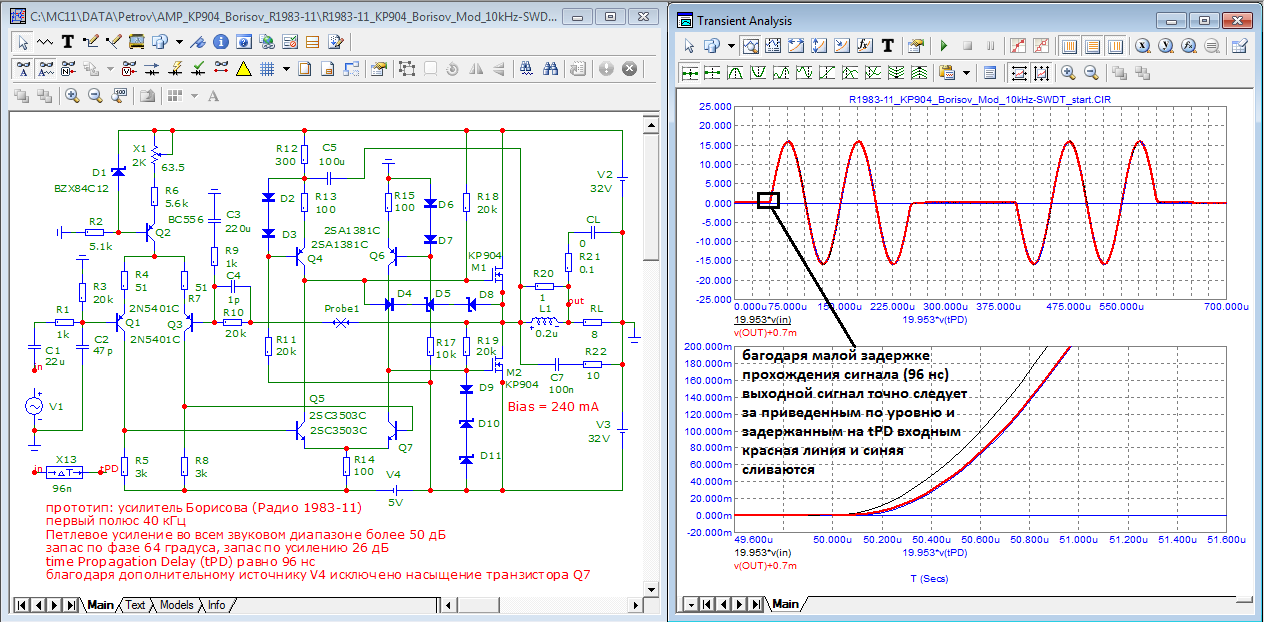Viewport: 1264px width, 622px height.
Task: Click the bold T text tool in analysis window
Action: 889,46
